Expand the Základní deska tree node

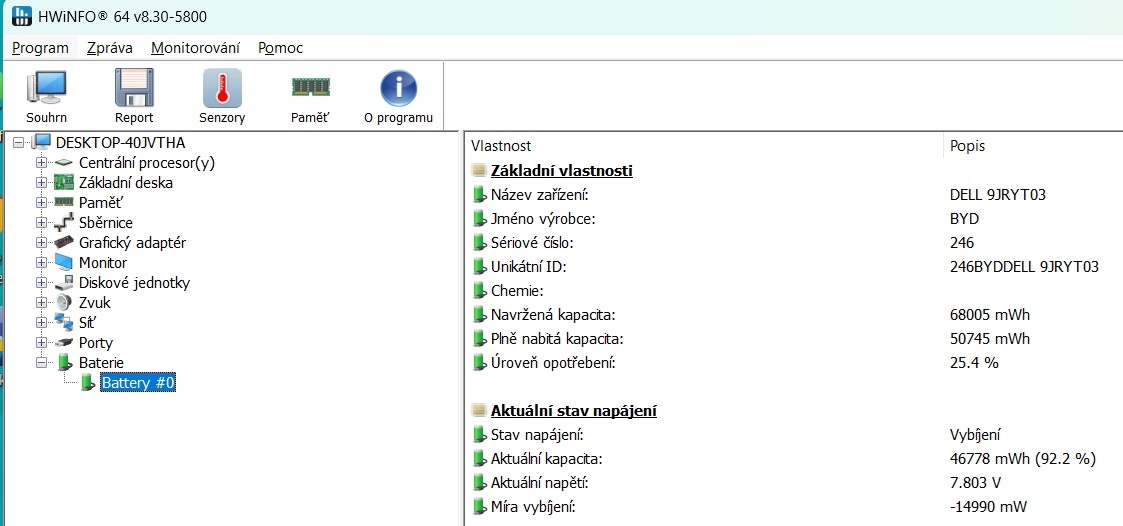[41, 183]
